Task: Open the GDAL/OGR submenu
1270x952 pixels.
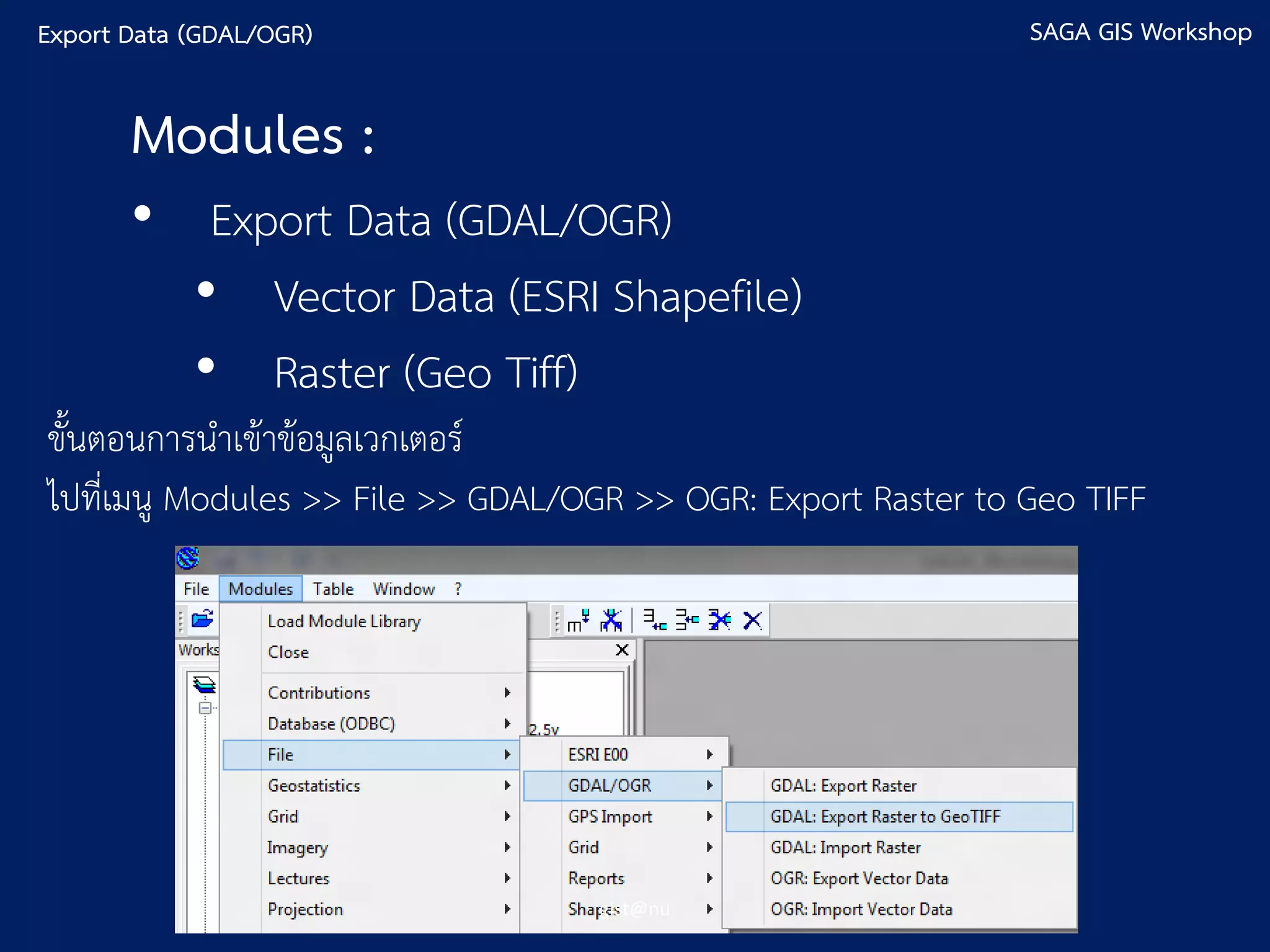Action: pos(623,786)
